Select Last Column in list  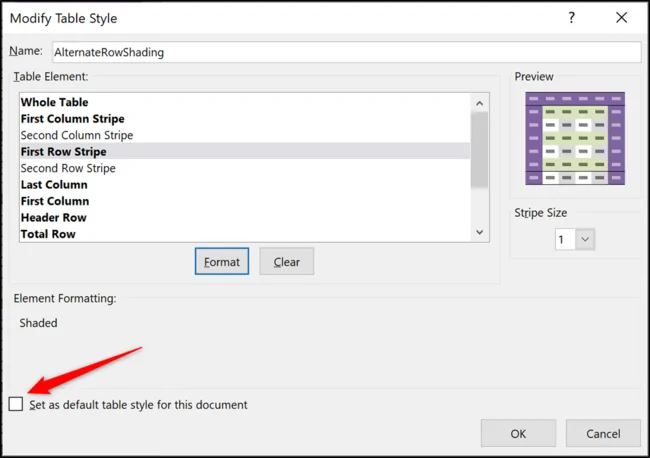pos(54,185)
